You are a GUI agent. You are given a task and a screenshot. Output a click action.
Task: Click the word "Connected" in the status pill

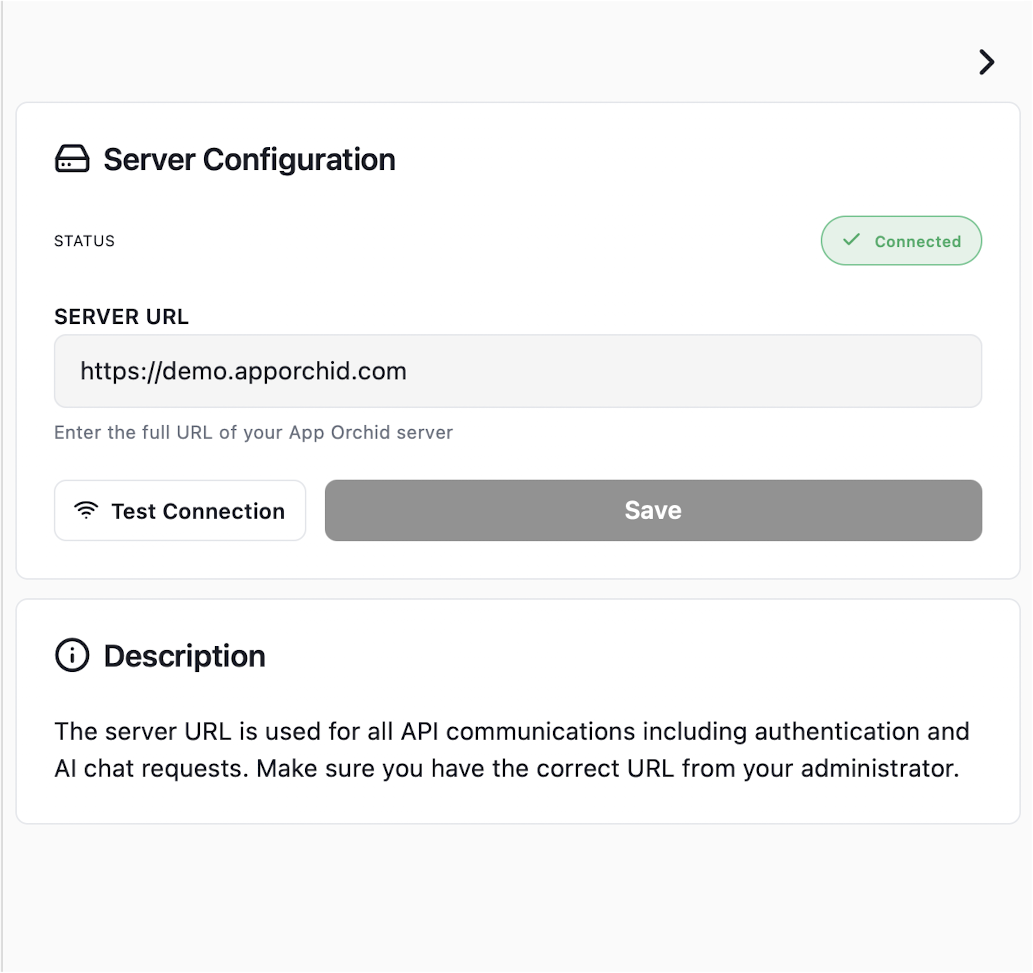(917, 242)
